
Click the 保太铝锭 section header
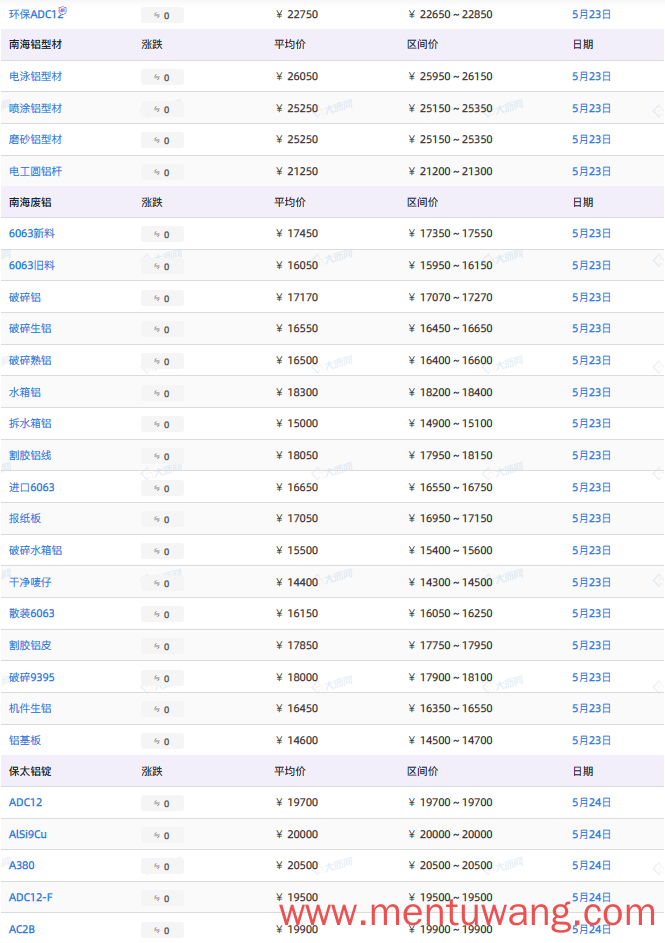tap(30, 772)
